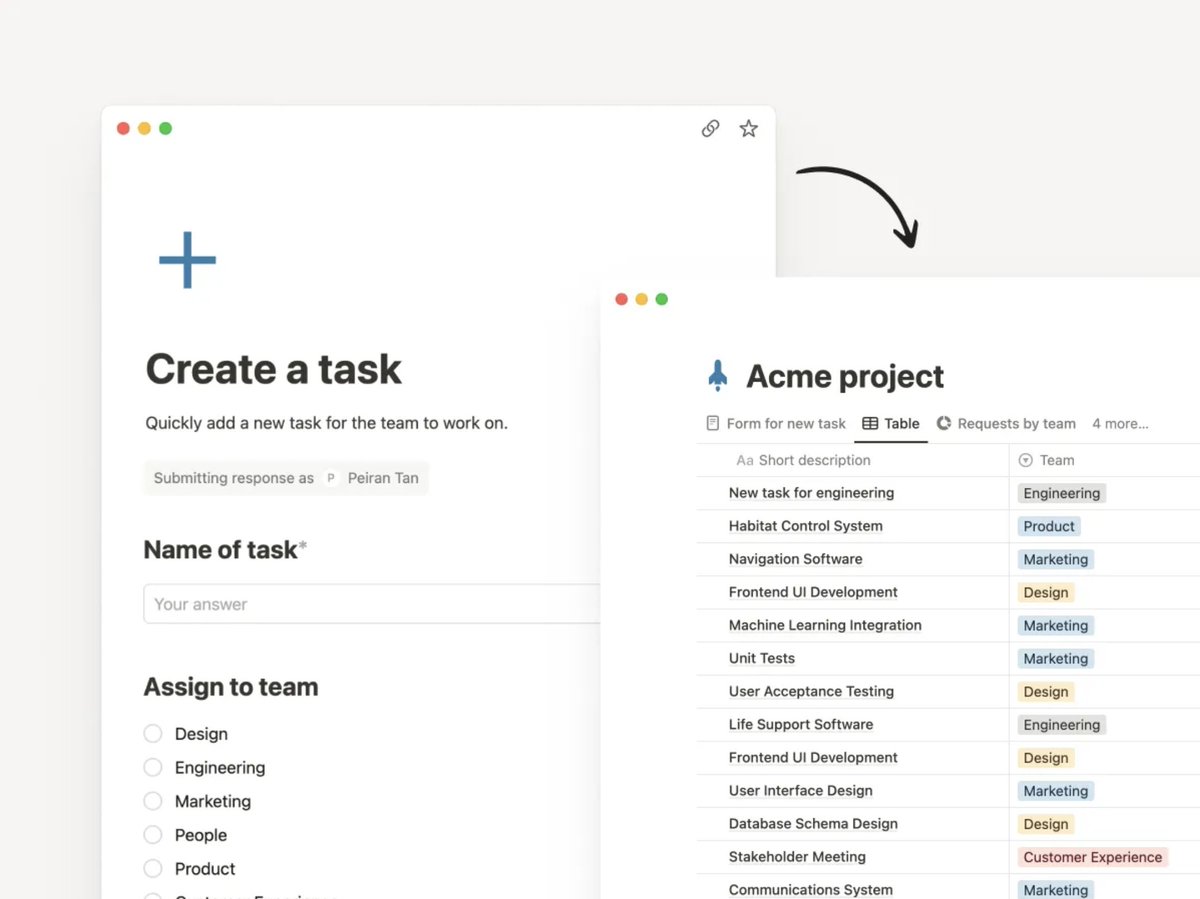Open the Requests by team view
1200x899 pixels.
pos(1015,423)
